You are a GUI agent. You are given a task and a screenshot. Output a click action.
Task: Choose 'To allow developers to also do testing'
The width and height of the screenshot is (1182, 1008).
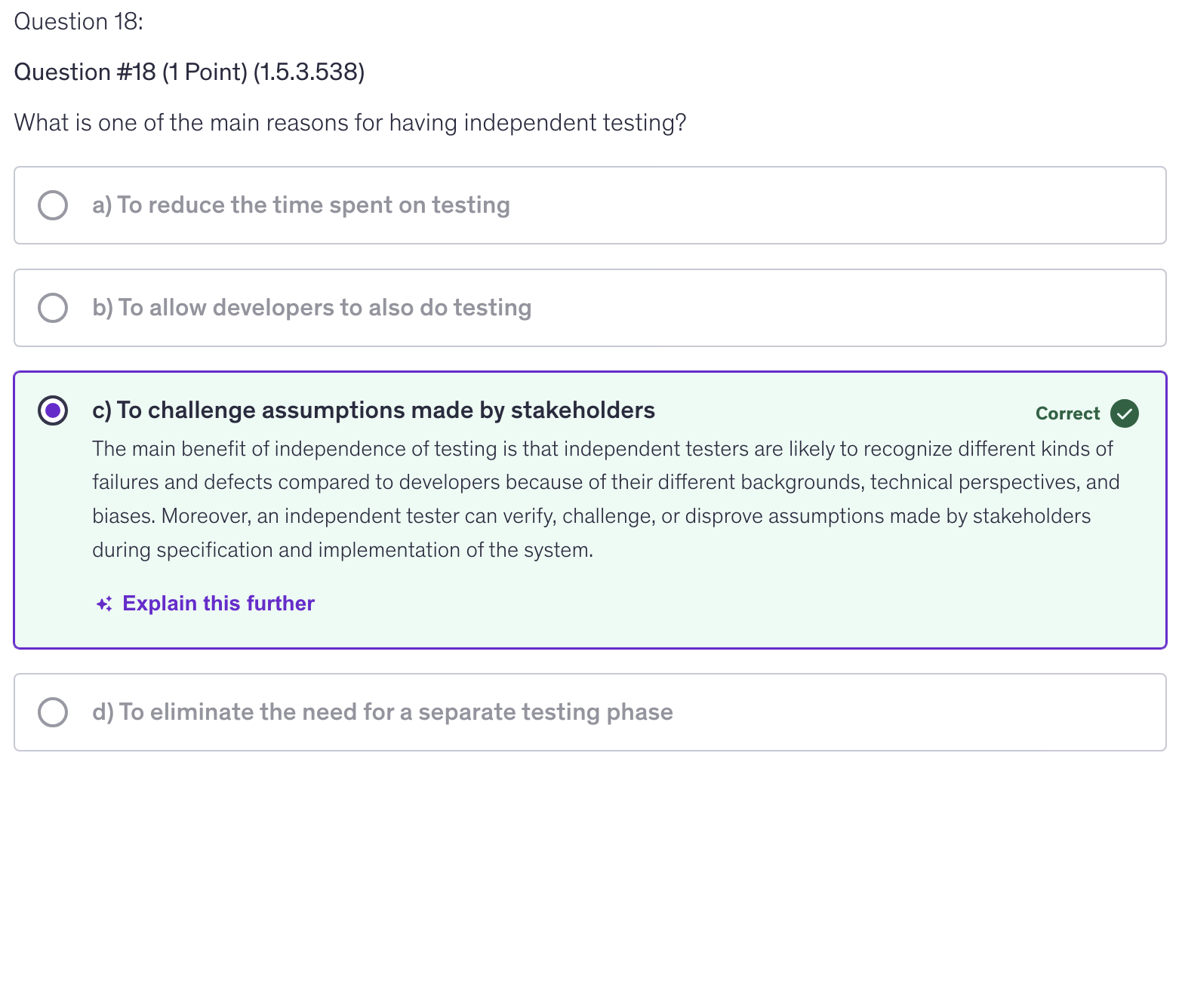pos(325,308)
